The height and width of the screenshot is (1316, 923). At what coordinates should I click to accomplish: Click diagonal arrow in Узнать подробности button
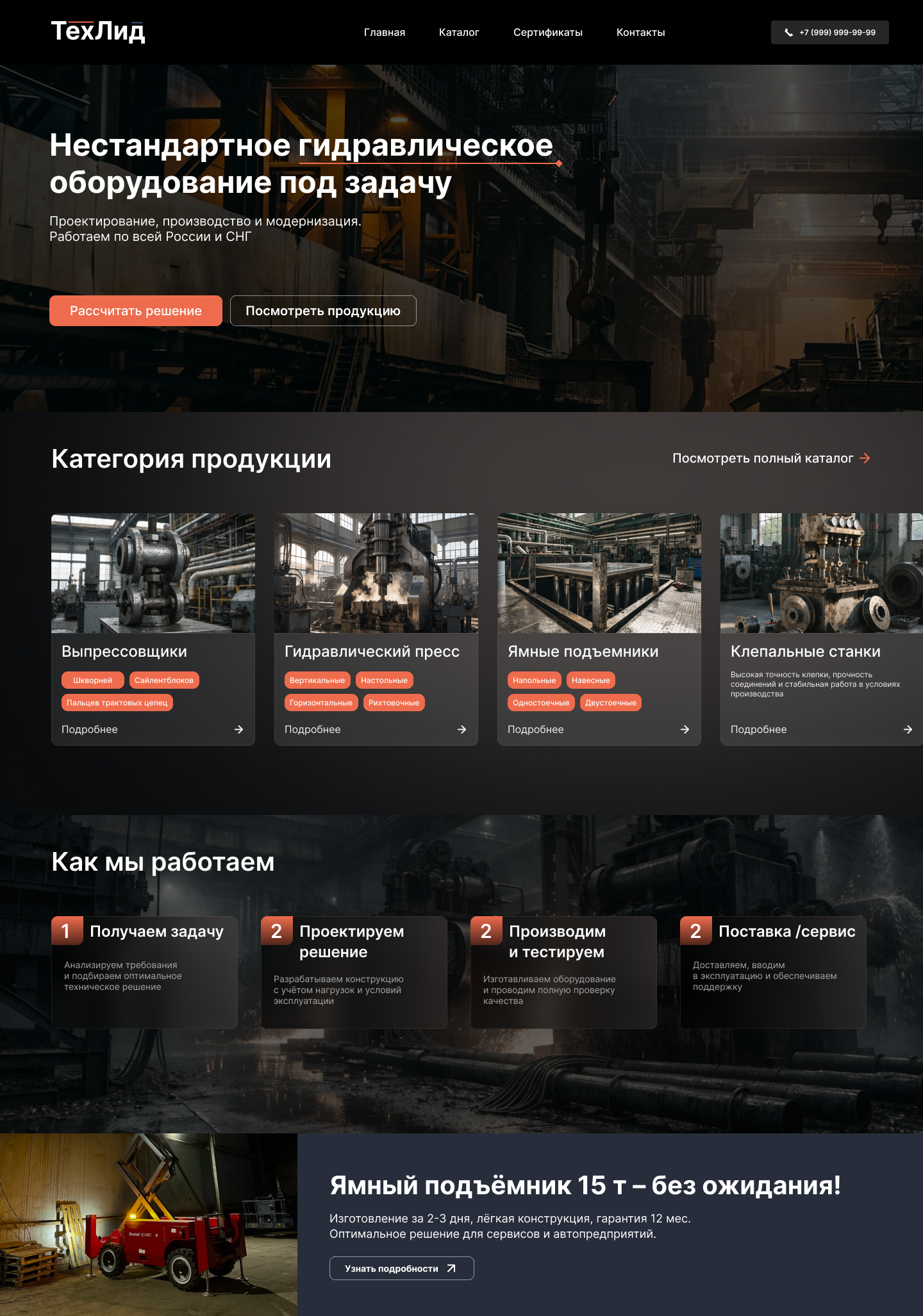[x=451, y=1268]
